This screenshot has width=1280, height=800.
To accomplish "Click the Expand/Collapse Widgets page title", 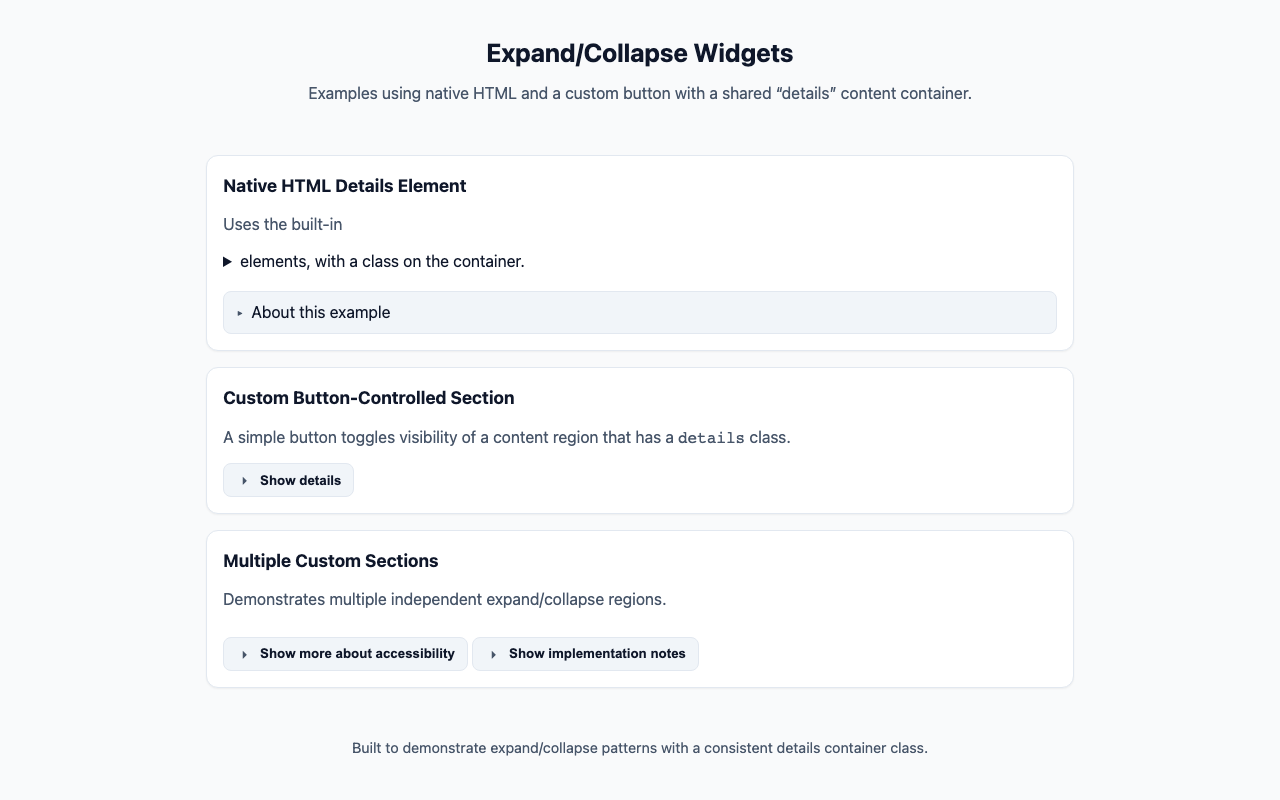I will pos(639,53).
